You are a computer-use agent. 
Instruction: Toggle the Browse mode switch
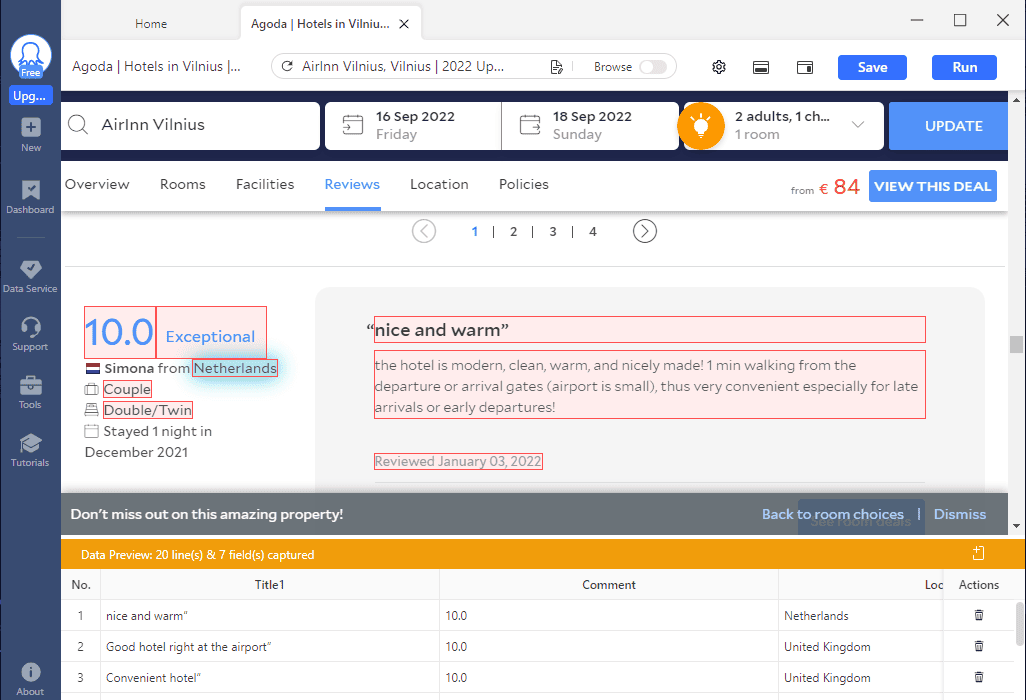653,67
